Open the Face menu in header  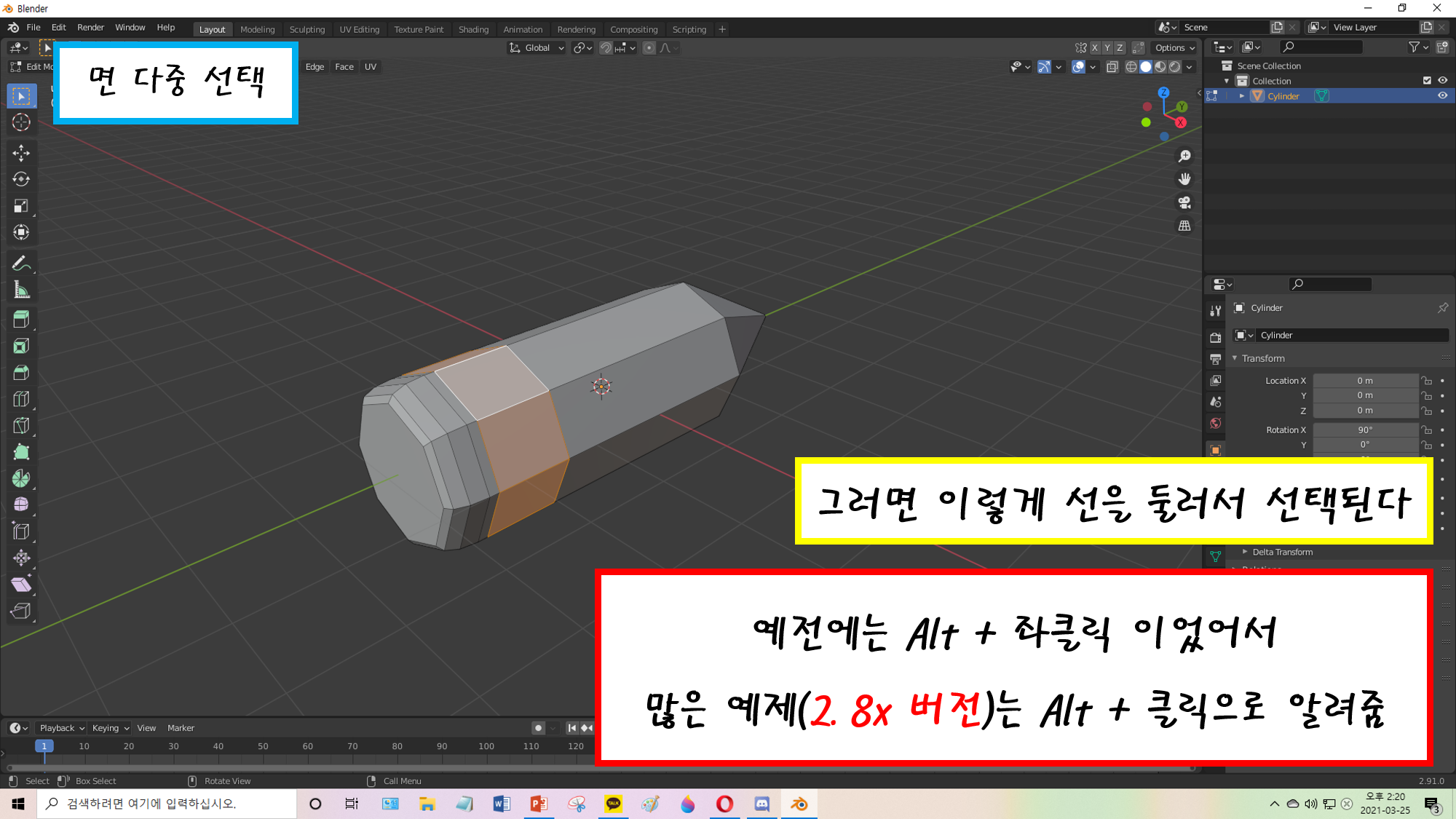pyautogui.click(x=344, y=67)
